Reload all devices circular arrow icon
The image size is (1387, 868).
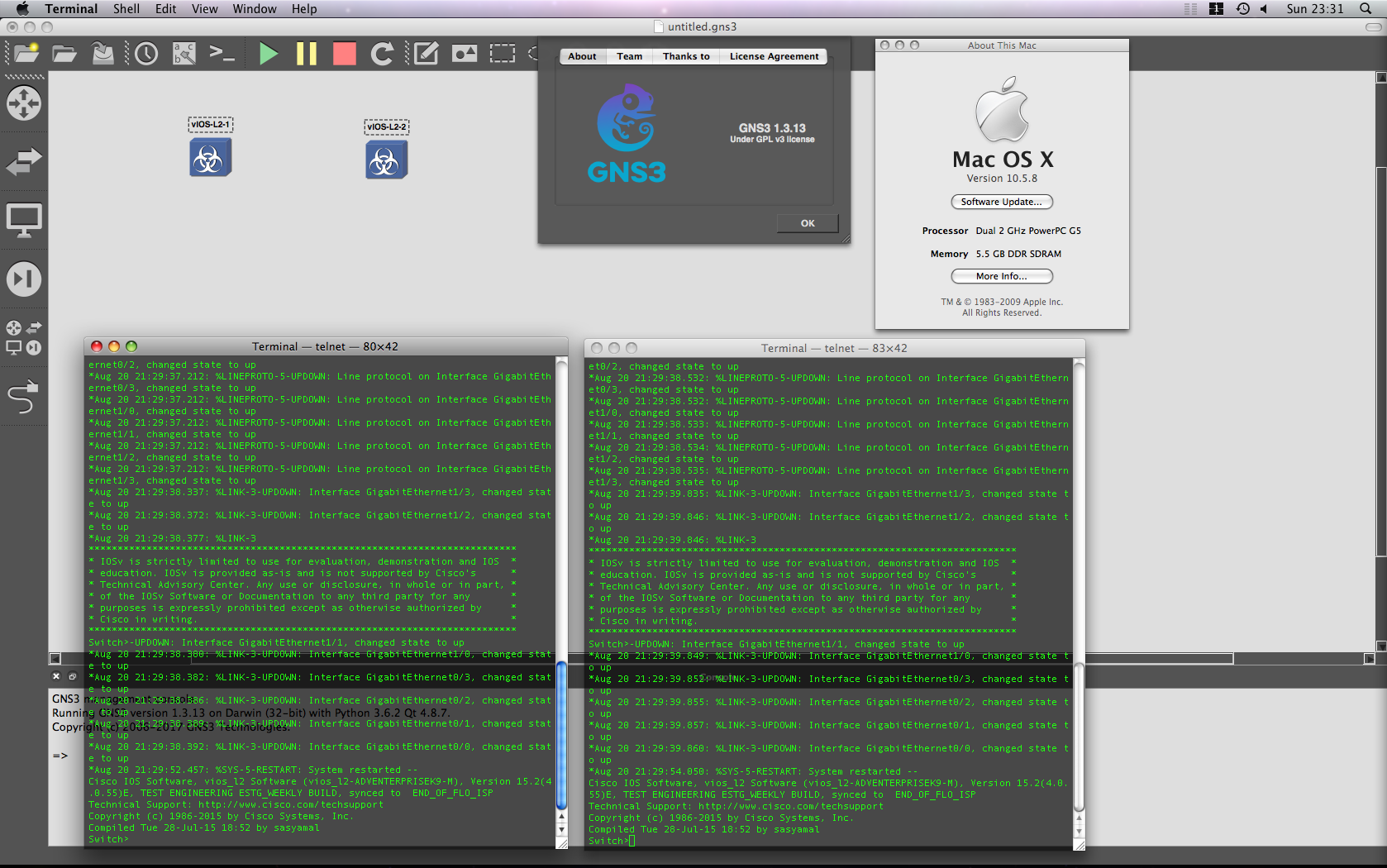(x=382, y=54)
